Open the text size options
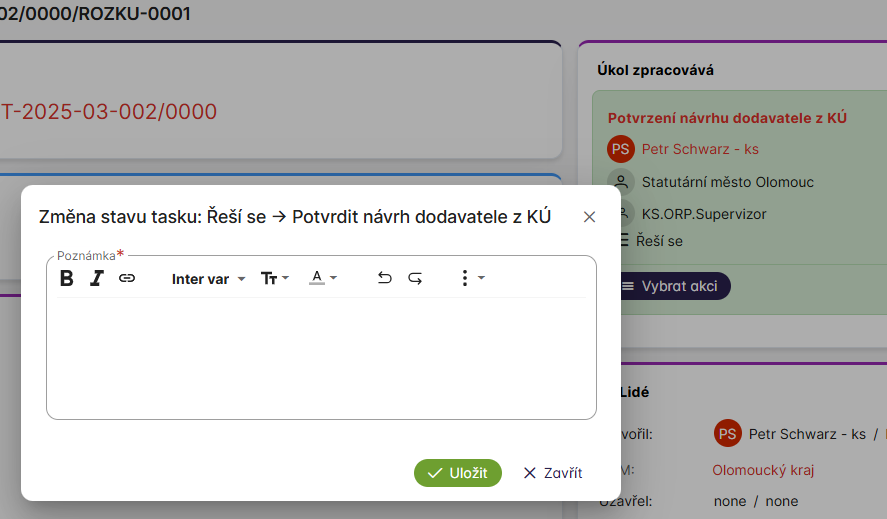The image size is (887, 519). (274, 278)
